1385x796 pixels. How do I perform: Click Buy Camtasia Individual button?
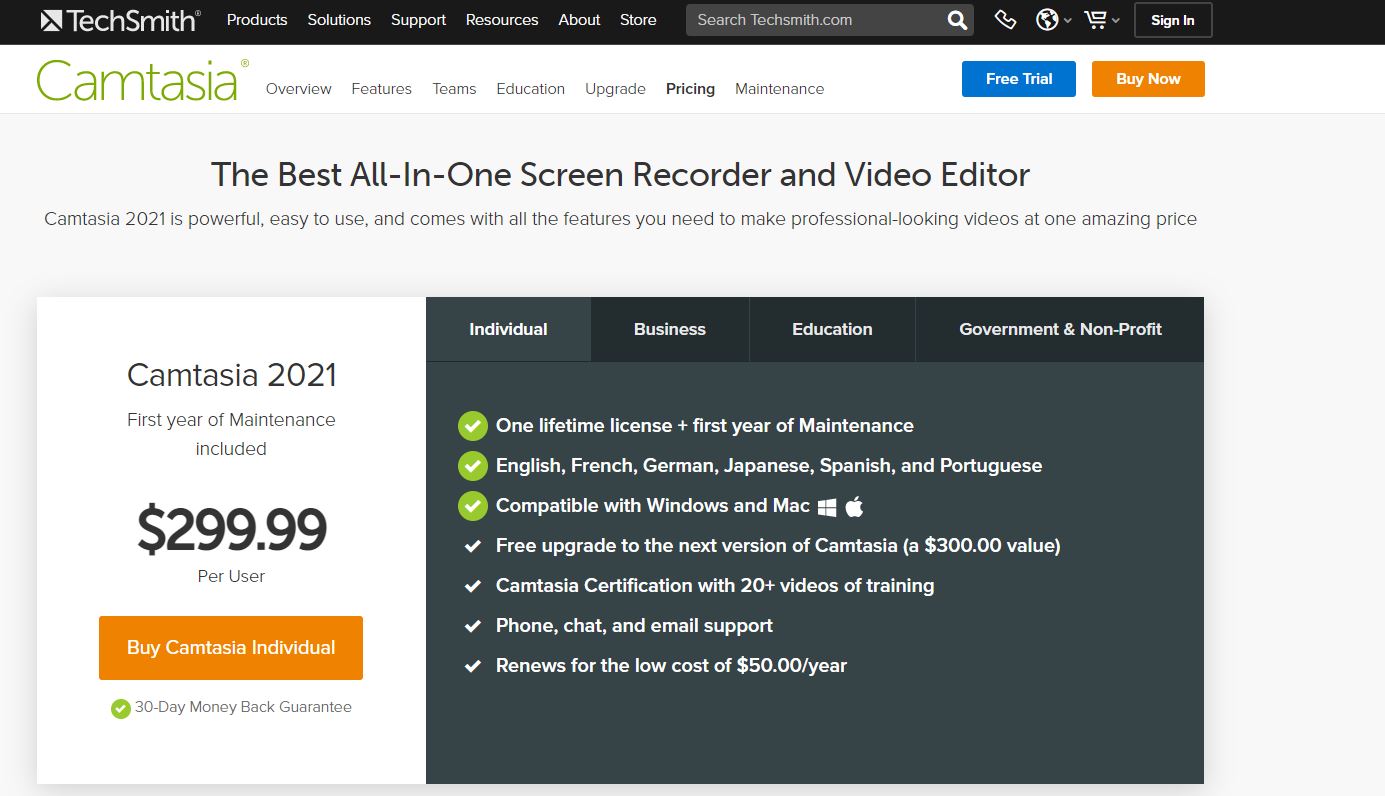click(x=231, y=648)
